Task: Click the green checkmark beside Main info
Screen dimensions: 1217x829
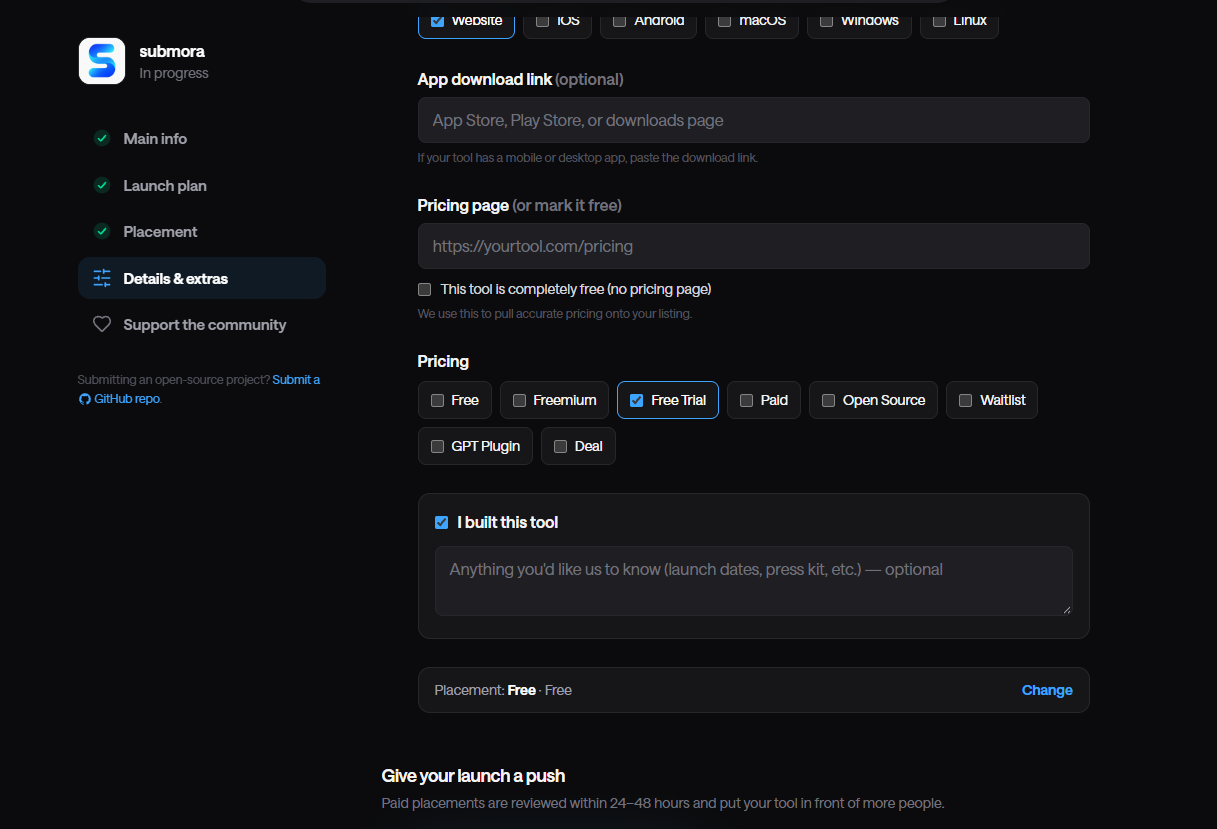Action: tap(102, 138)
